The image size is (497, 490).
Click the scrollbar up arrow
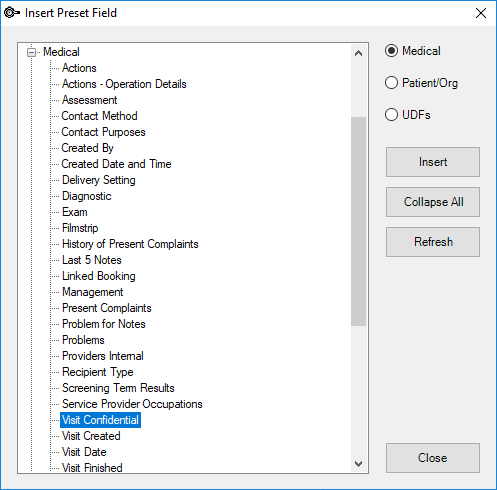(x=359, y=53)
